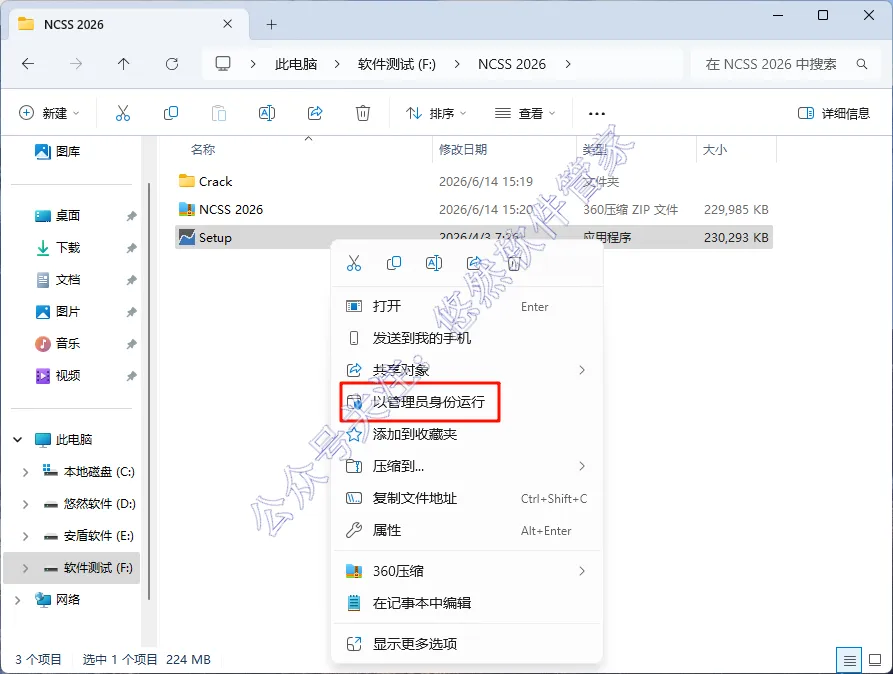Switch to details view in status bar
The image size is (893, 674).
tap(849, 660)
